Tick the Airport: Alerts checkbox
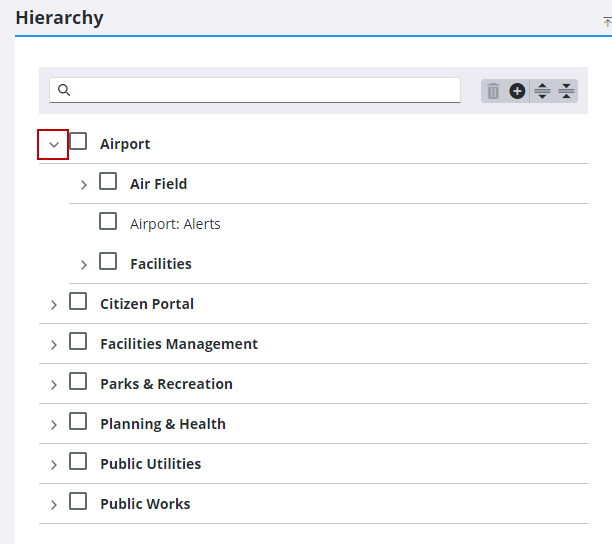 108,222
